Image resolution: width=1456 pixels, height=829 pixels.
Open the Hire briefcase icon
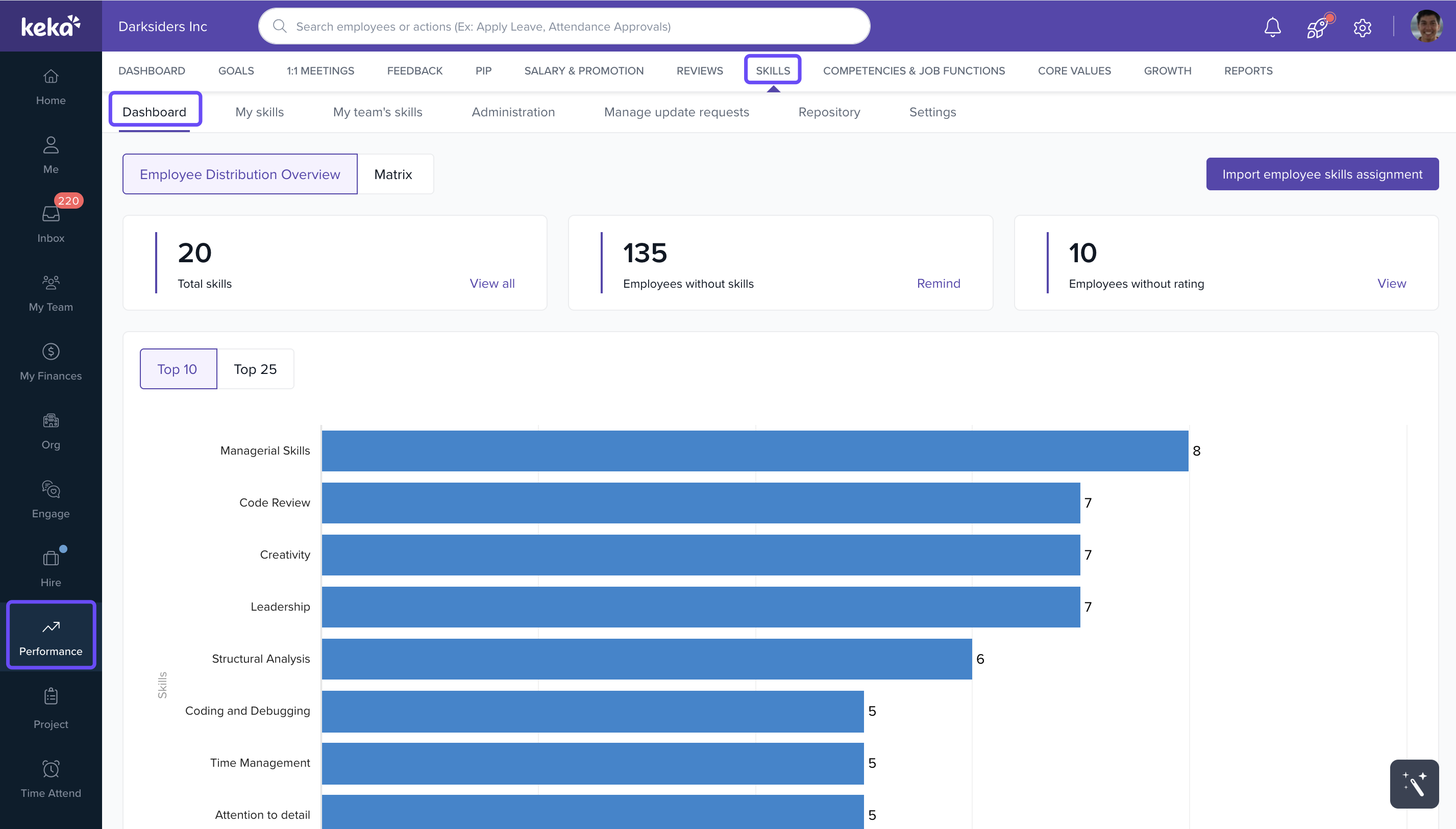point(51,568)
